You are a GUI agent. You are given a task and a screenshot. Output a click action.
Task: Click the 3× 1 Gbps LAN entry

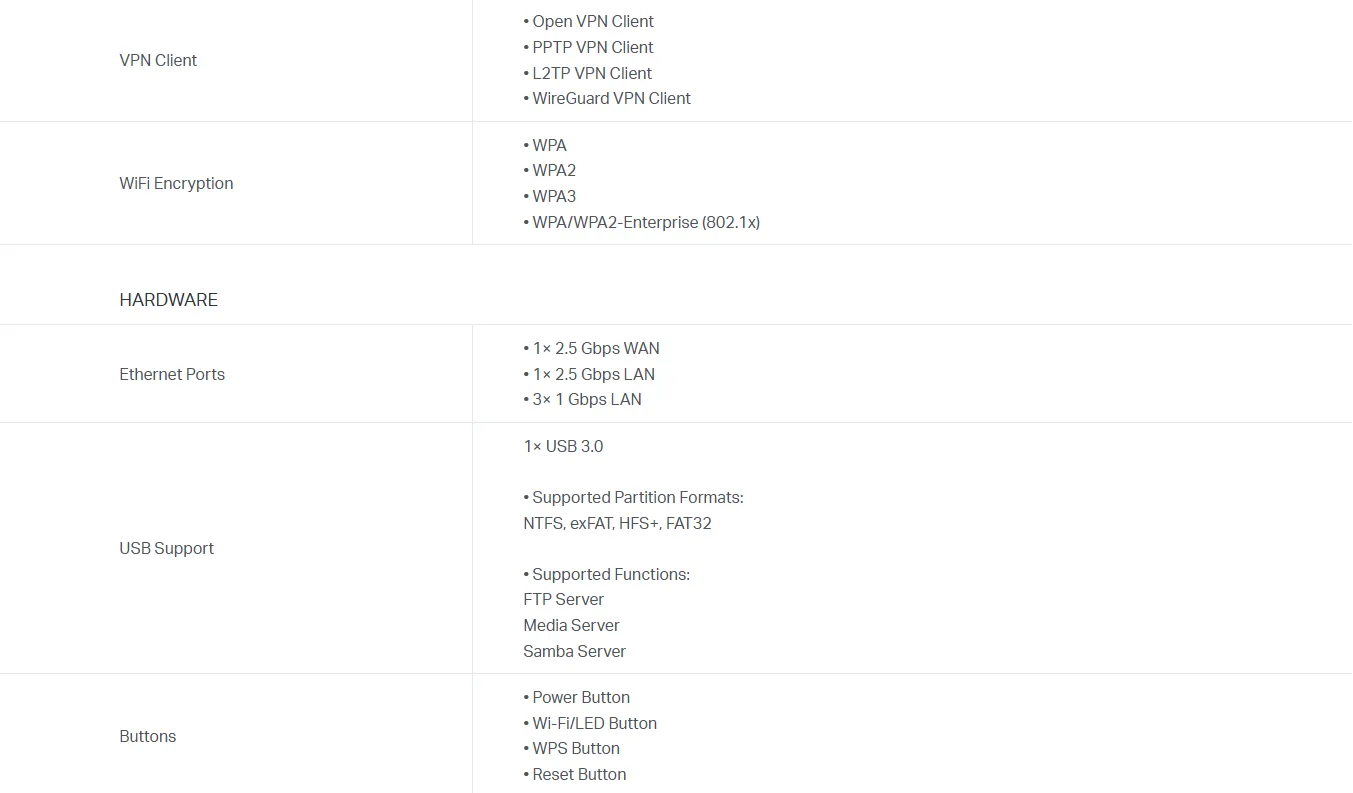582,399
